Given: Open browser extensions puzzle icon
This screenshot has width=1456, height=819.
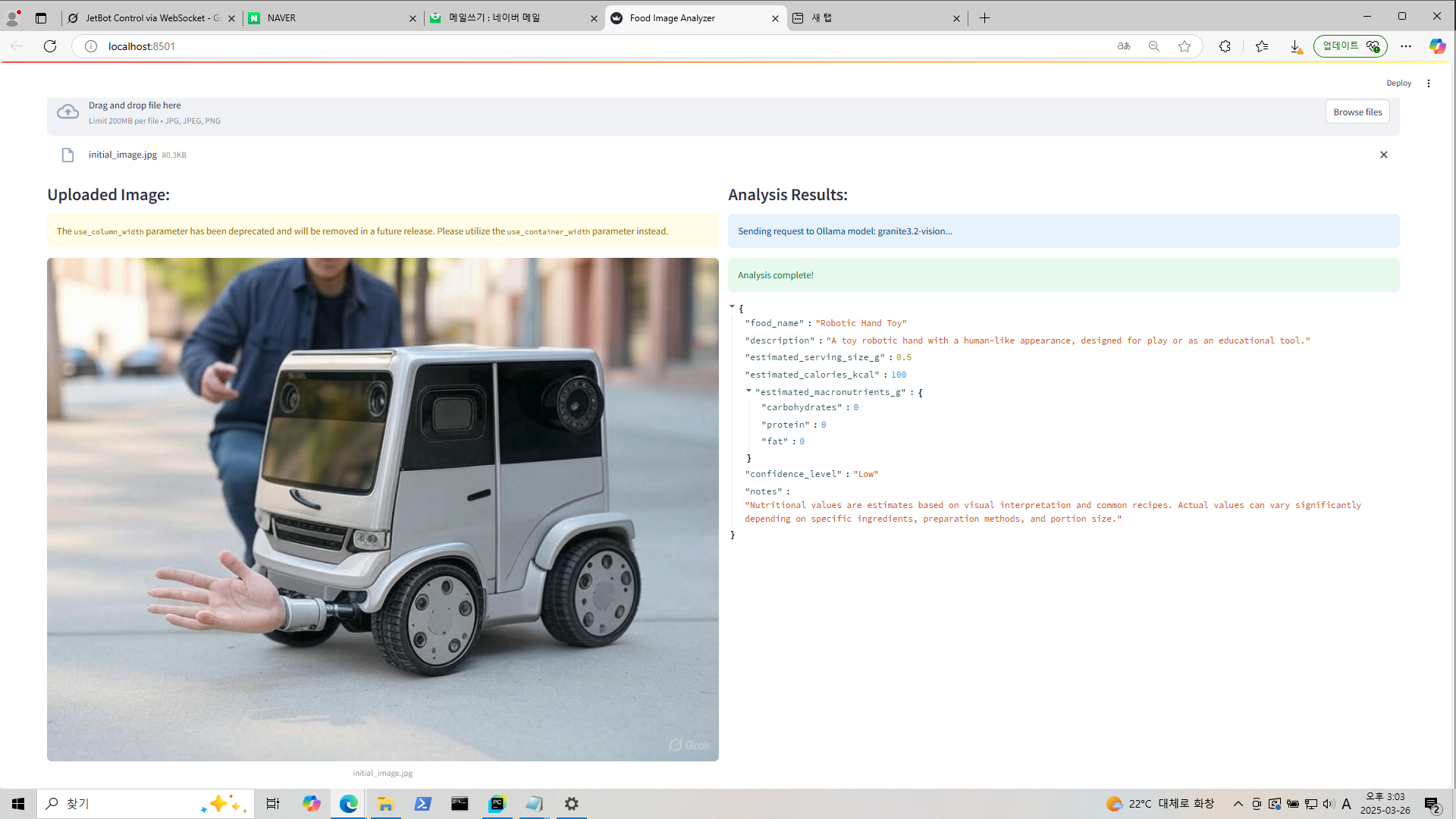Looking at the screenshot, I should pyautogui.click(x=1225, y=46).
